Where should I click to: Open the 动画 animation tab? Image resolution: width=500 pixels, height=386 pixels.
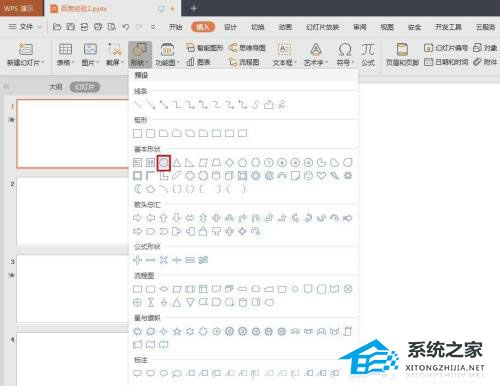tap(285, 27)
